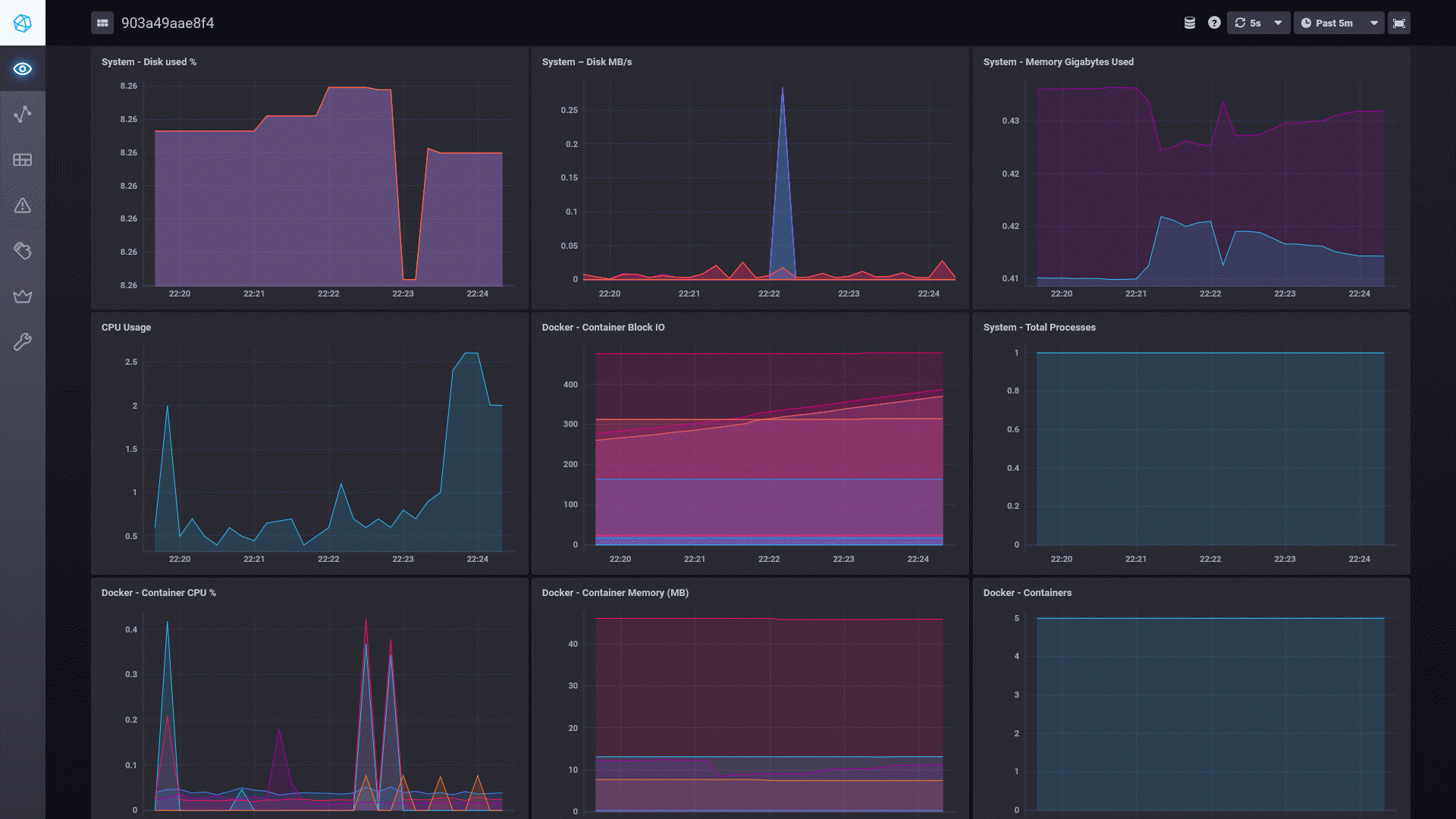Open Configuration wrench icon in sidebar

coord(23,342)
